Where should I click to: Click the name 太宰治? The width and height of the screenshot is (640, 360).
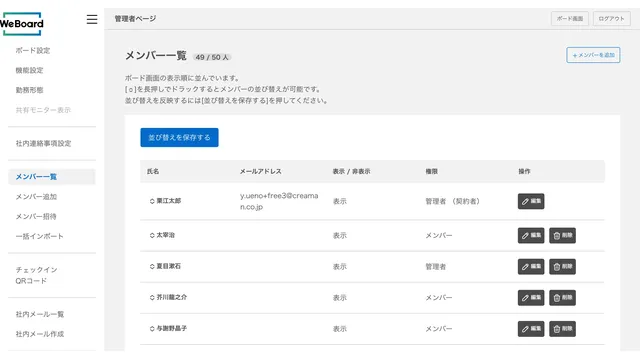coord(166,235)
